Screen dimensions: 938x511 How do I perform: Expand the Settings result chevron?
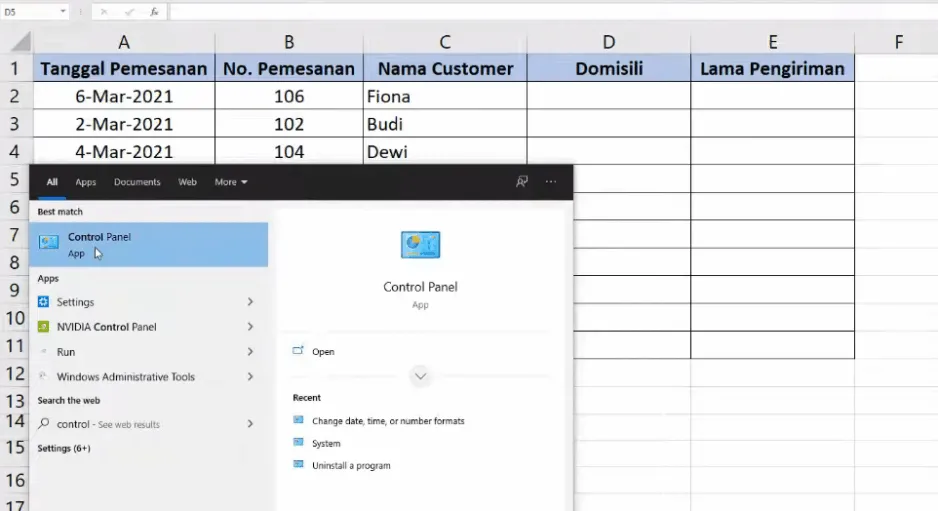click(250, 302)
